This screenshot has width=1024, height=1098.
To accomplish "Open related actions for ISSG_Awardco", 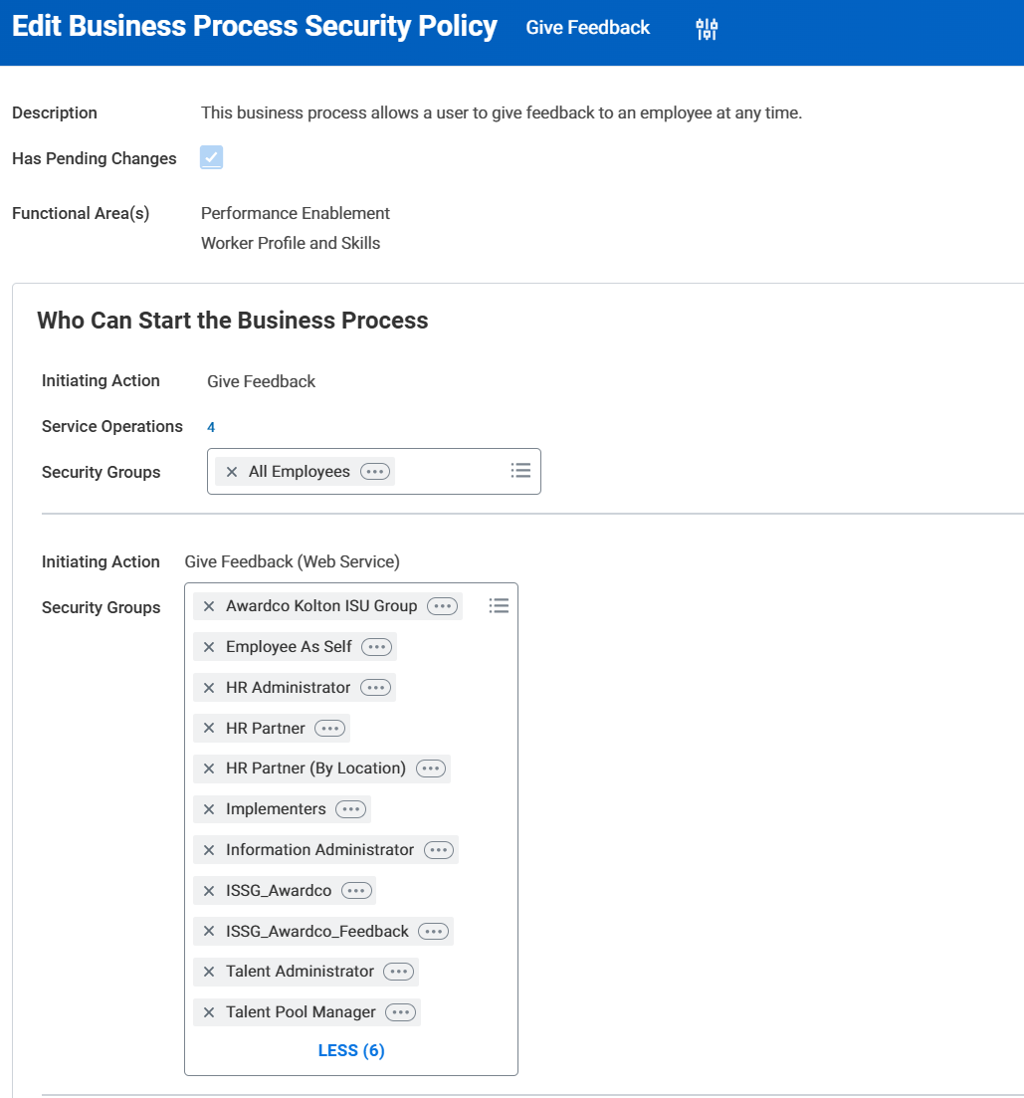I will (356, 890).
